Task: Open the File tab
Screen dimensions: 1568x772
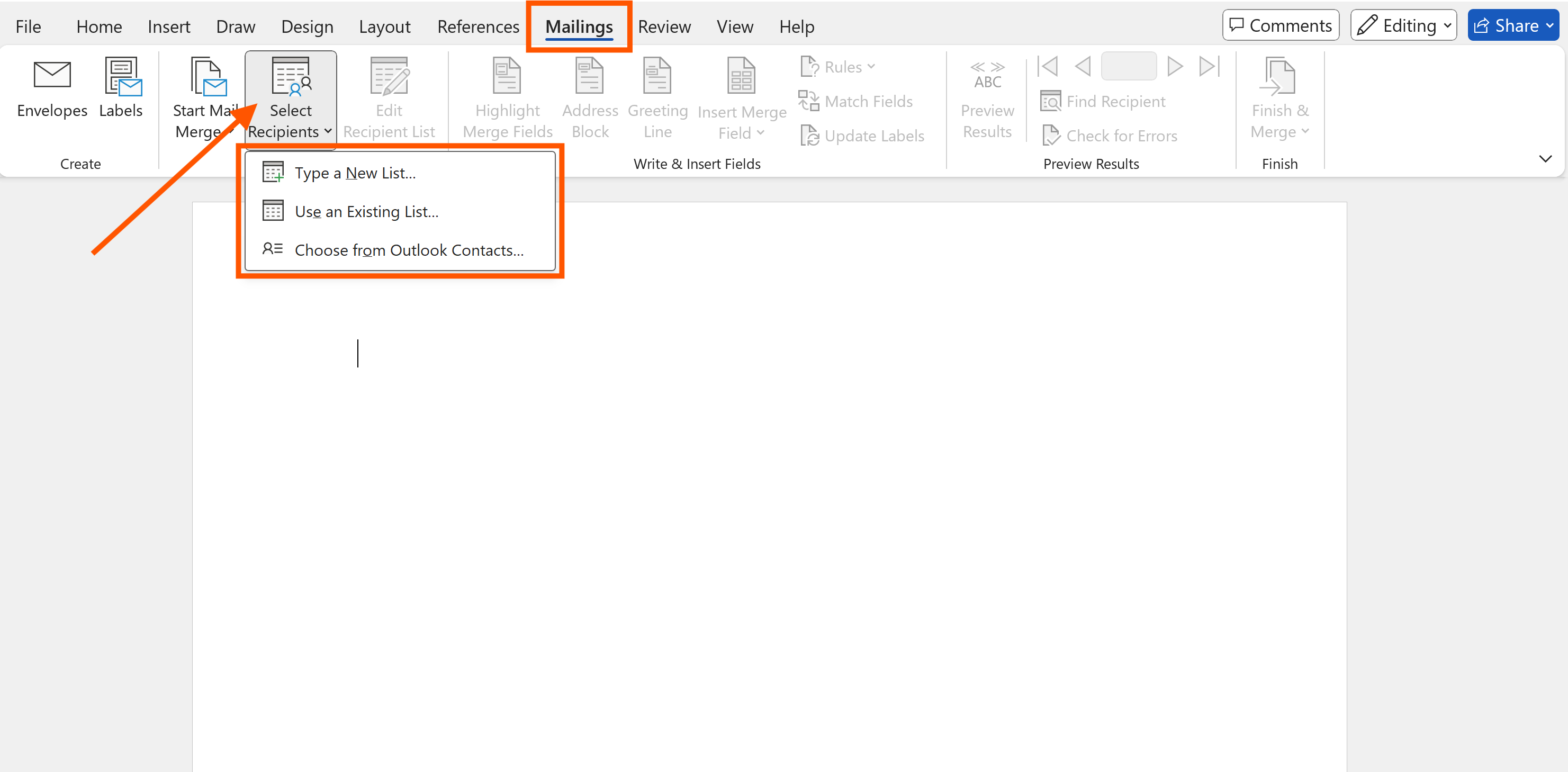Action: (x=28, y=26)
